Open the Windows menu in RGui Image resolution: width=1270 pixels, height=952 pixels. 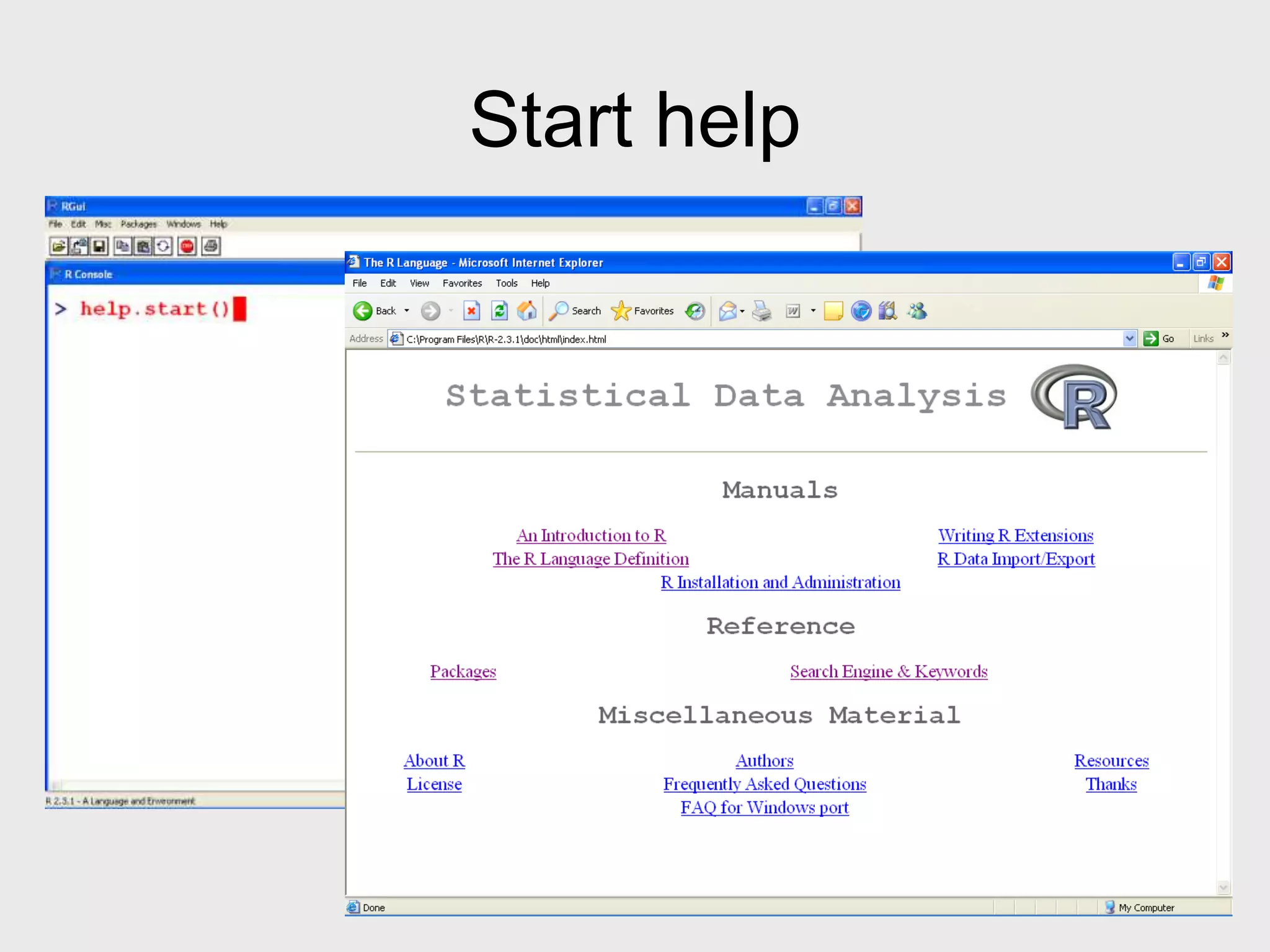(x=184, y=224)
